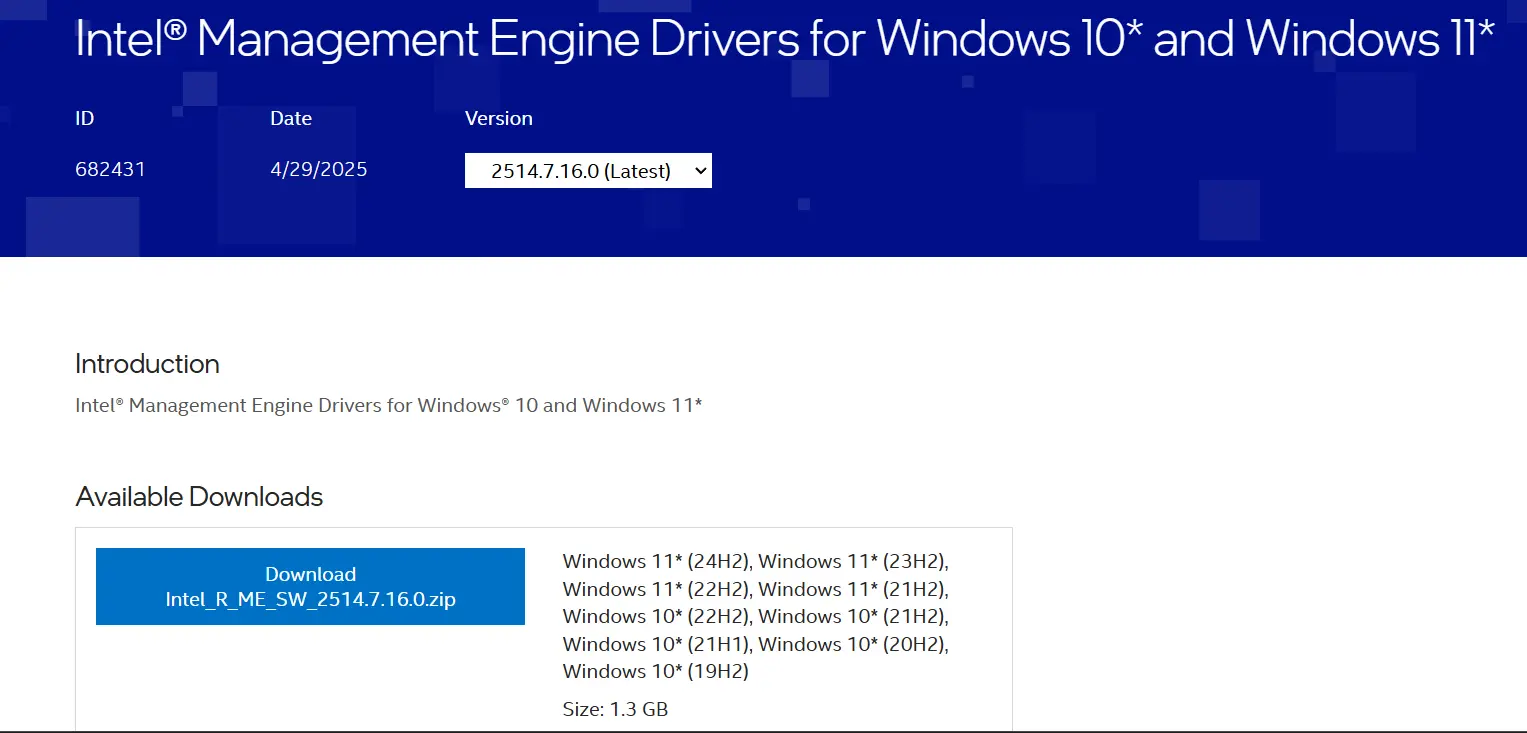
Task: Click the date 4/29/2025
Action: [318, 169]
